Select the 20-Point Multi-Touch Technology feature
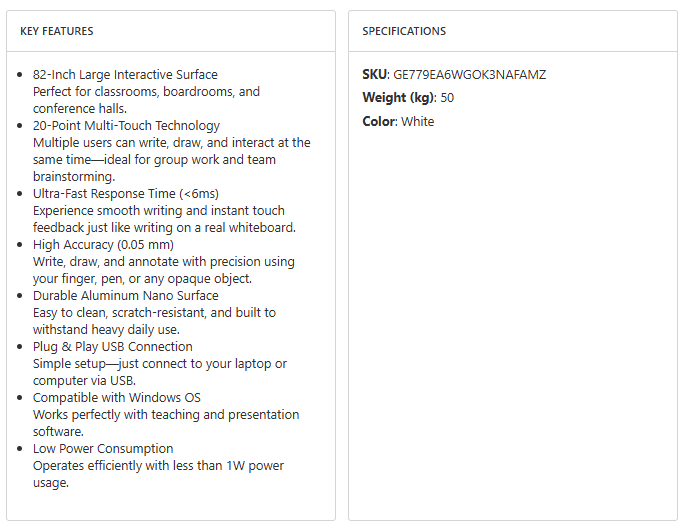The image size is (683, 525). click(x=126, y=126)
